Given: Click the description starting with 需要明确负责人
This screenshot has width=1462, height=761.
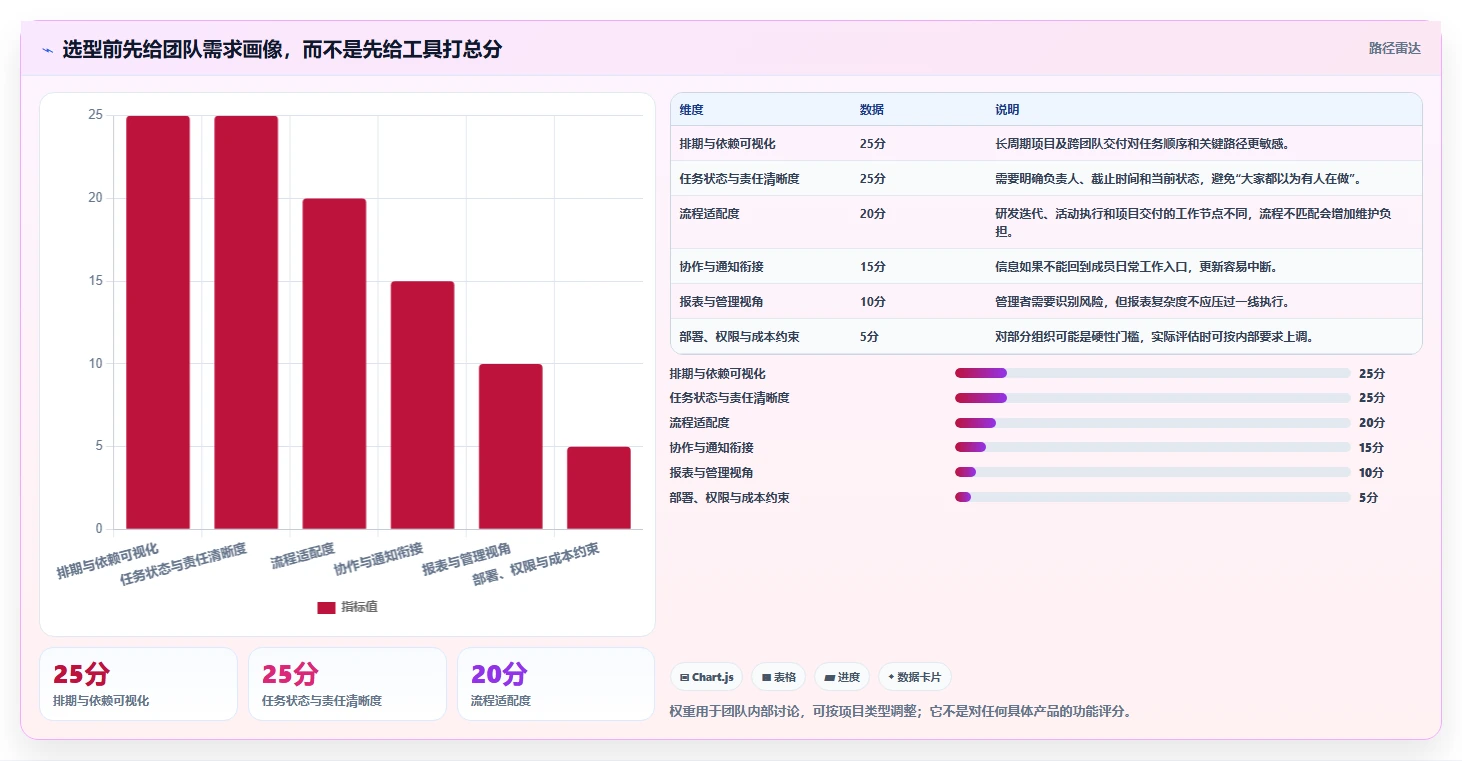Looking at the screenshot, I should coord(1179,179).
